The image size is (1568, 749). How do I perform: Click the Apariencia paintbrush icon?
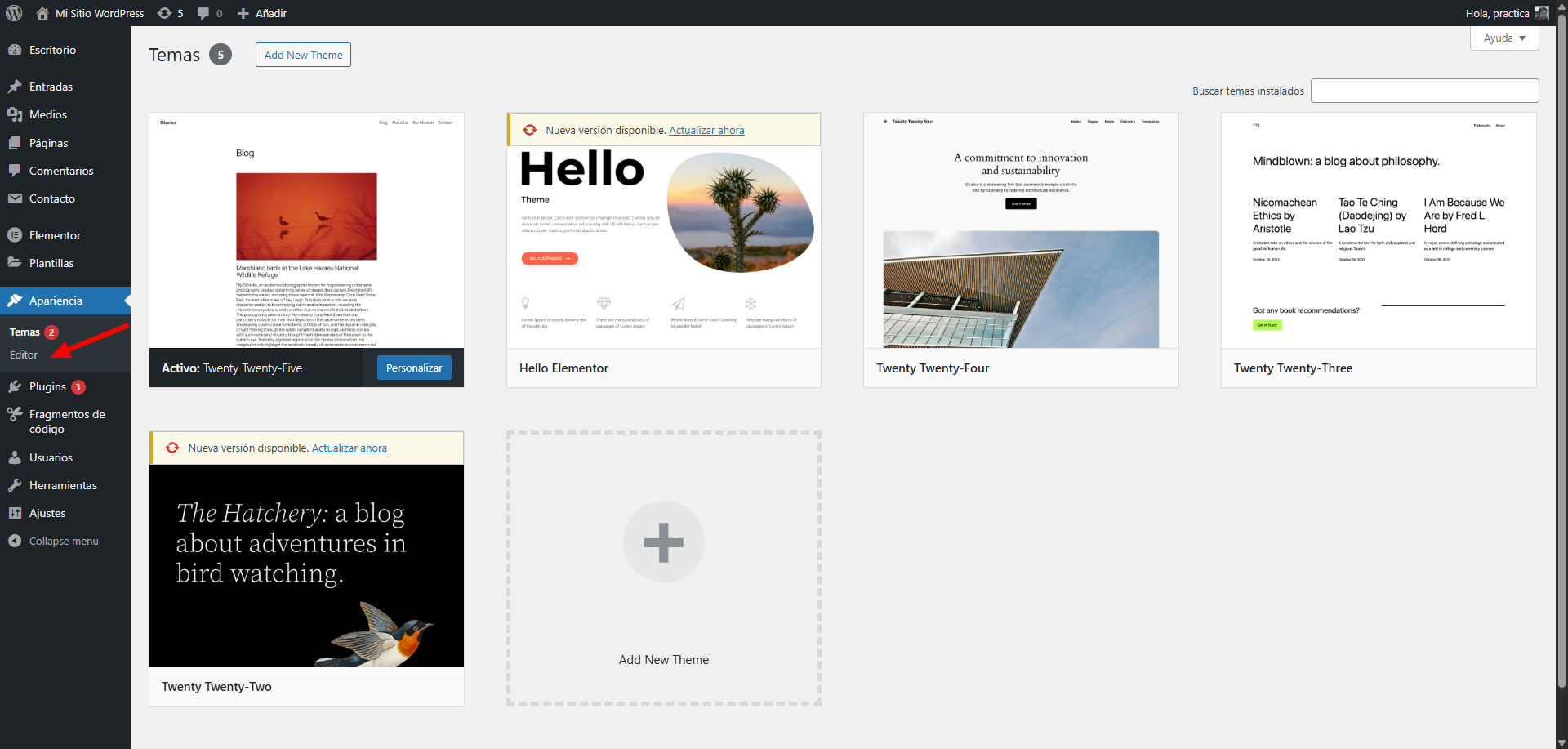tap(15, 301)
